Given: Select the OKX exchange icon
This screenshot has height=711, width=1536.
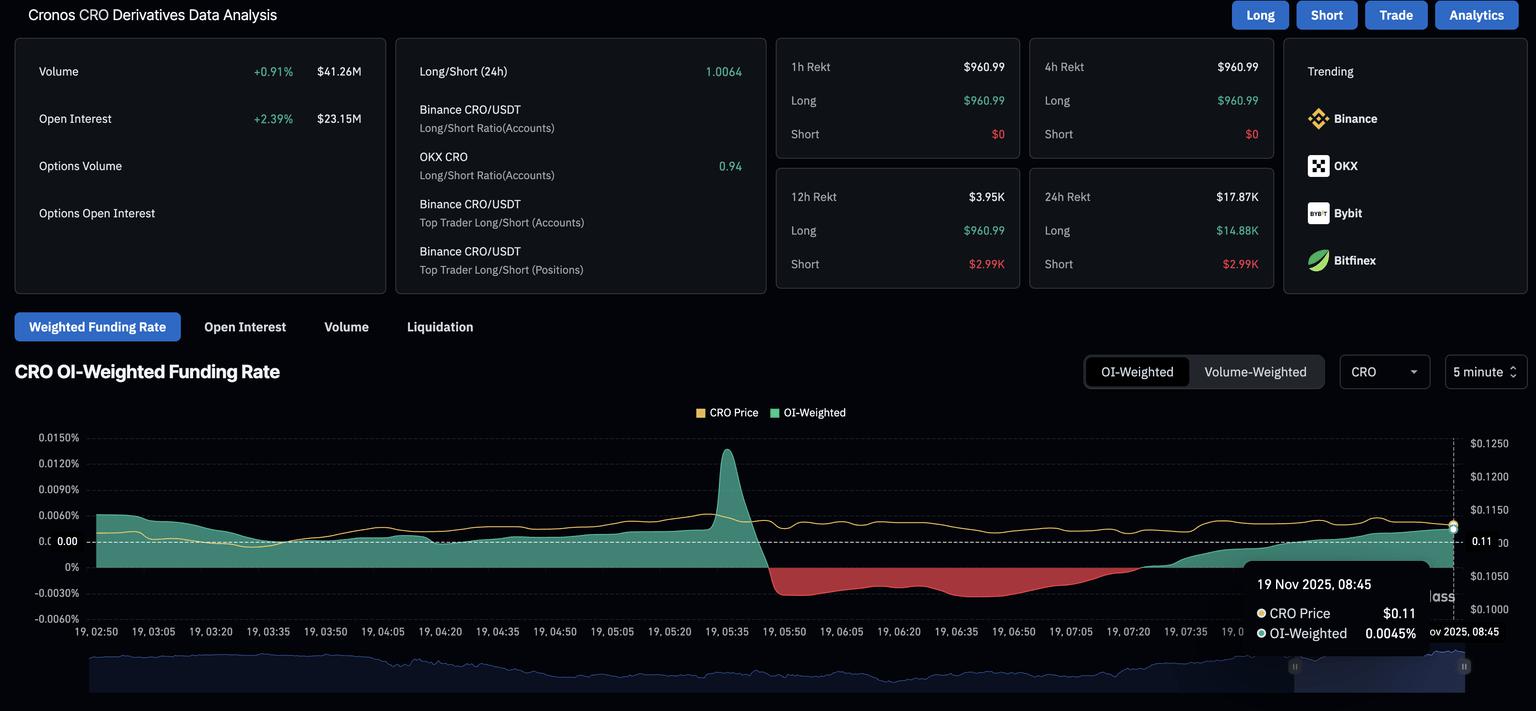Looking at the screenshot, I should click(x=1316, y=164).
